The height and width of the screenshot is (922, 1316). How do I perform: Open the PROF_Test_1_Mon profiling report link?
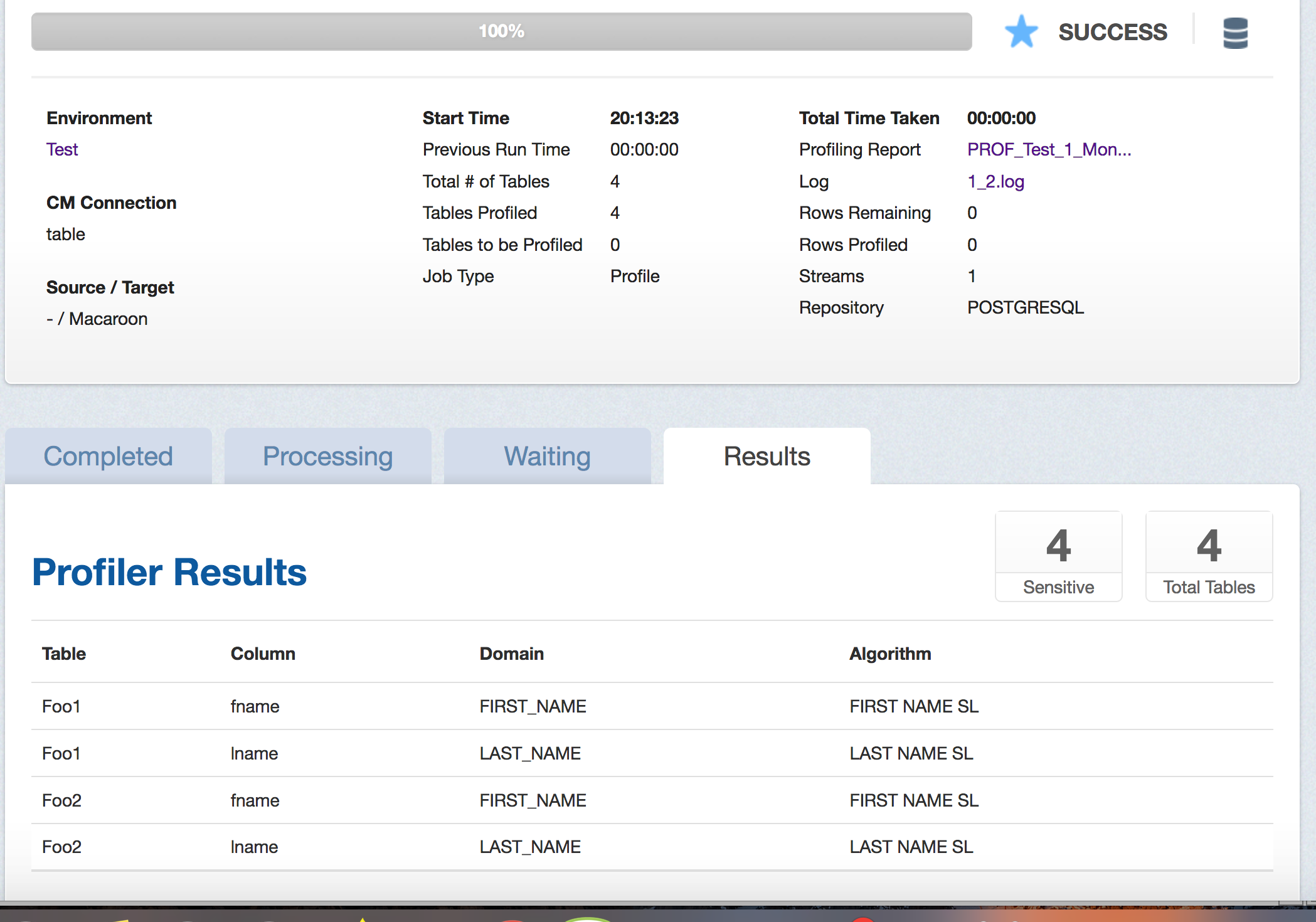click(x=1049, y=149)
